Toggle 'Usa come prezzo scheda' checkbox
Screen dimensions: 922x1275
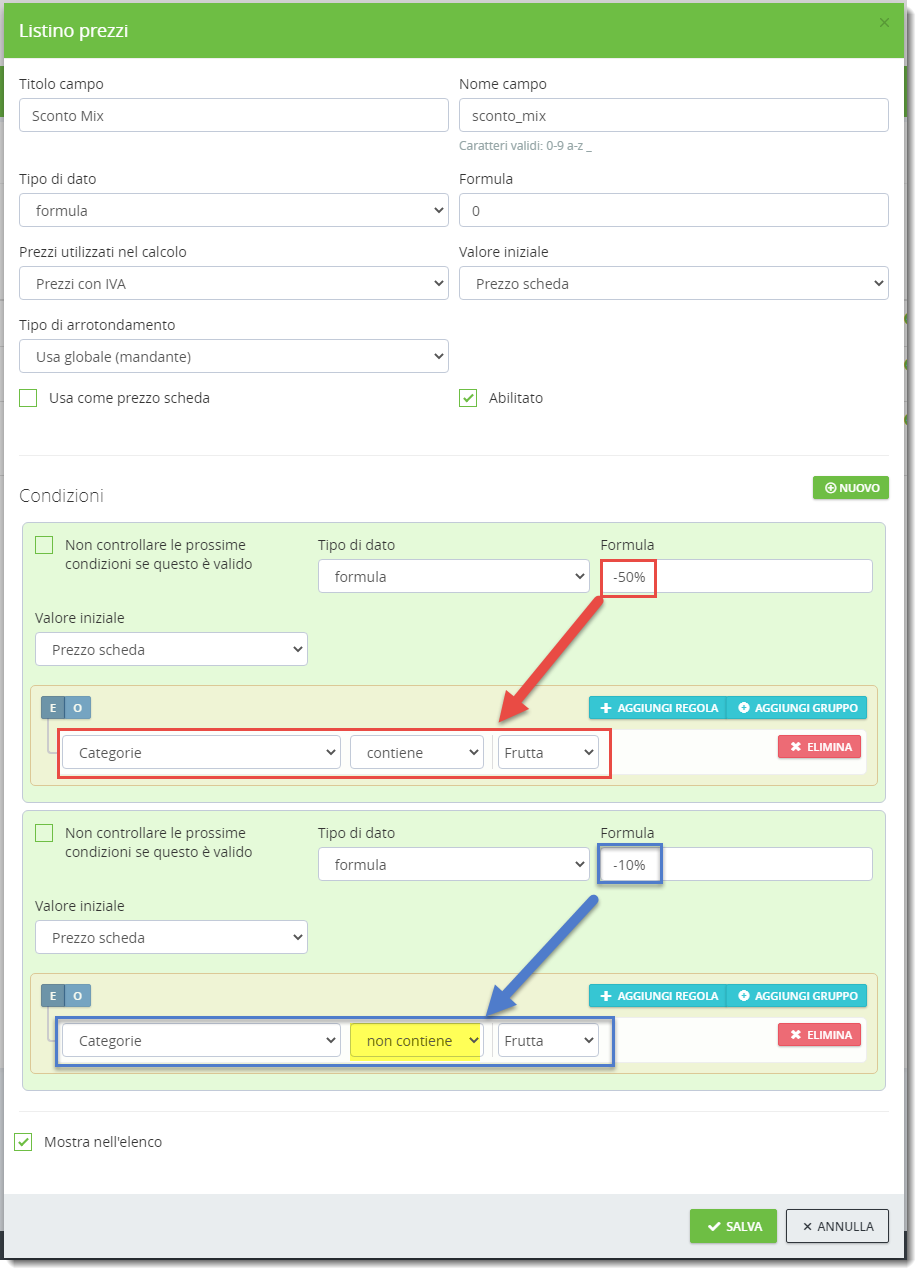point(29,398)
